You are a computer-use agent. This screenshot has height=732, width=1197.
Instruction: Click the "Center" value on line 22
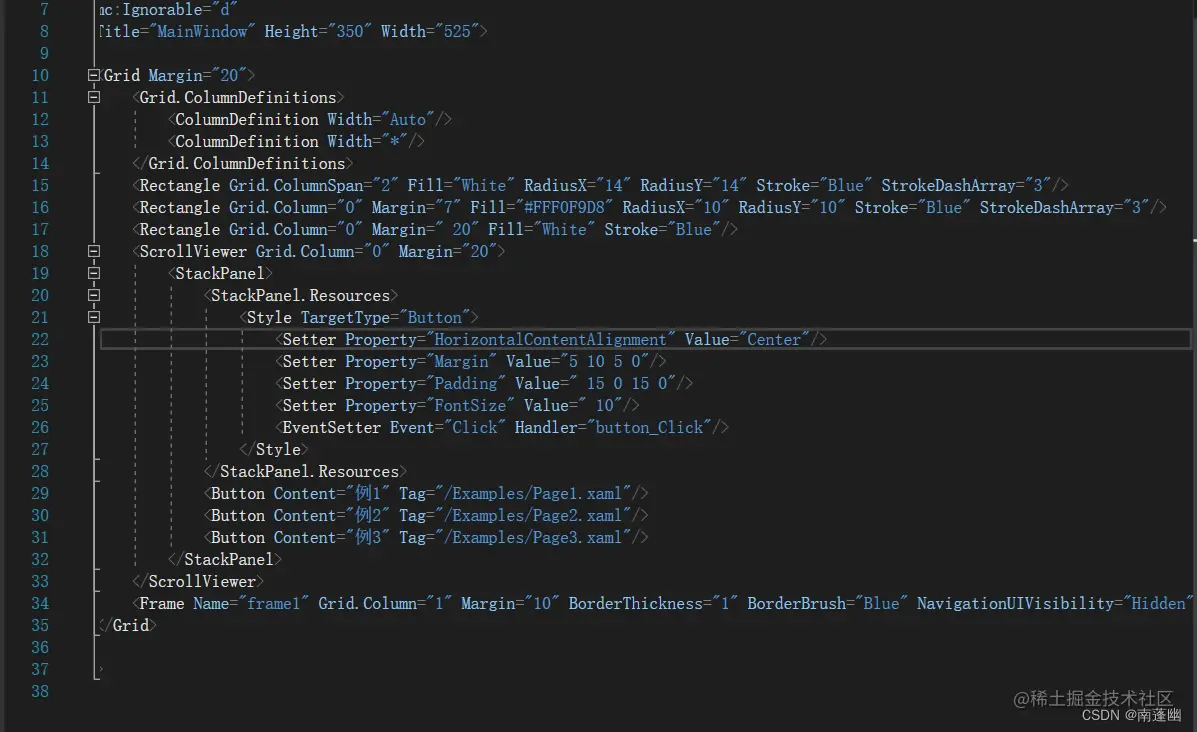[773, 340]
